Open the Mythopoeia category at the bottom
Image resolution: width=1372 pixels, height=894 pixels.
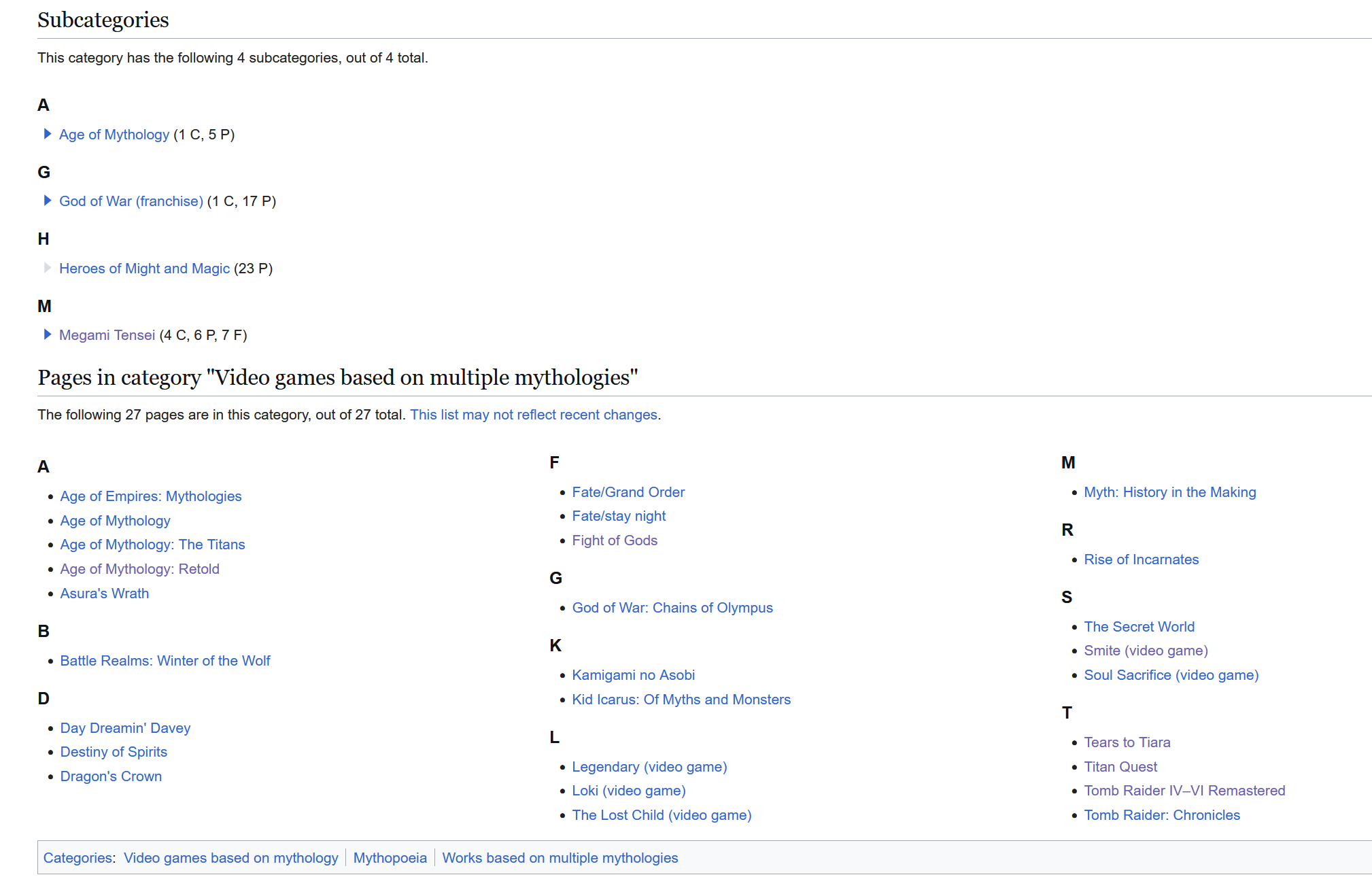(390, 858)
